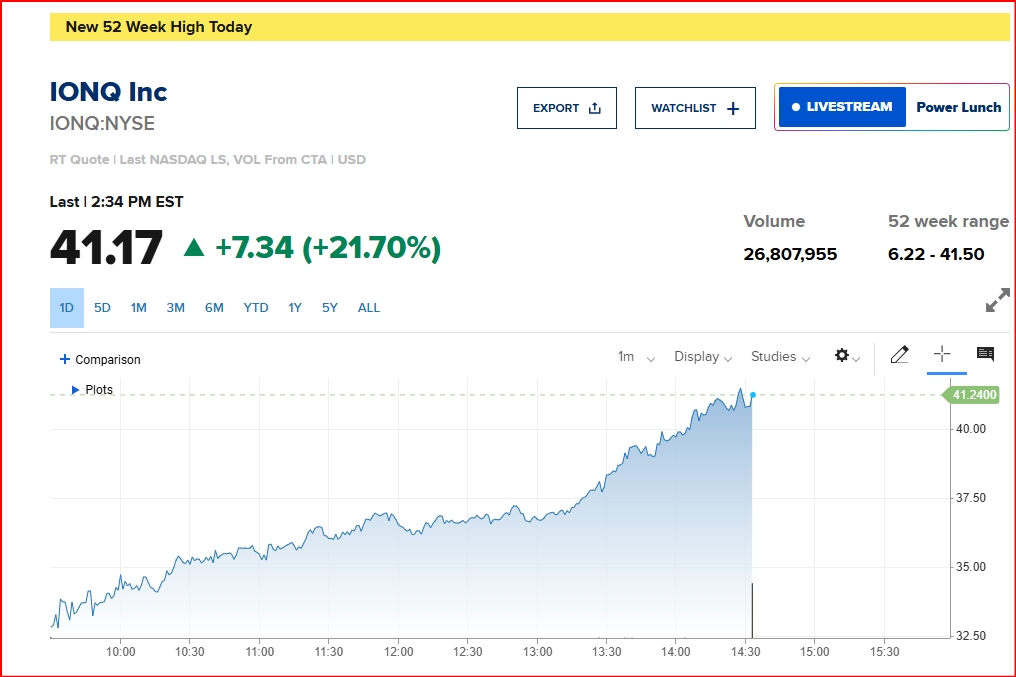Switch to the YTD range tab
The image size is (1016, 677).
point(256,308)
